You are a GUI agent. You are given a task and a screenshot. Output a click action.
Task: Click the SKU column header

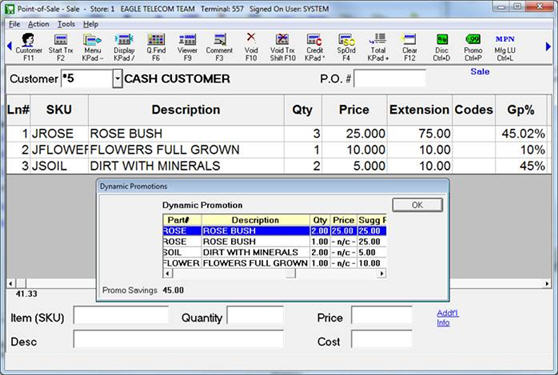point(59,110)
